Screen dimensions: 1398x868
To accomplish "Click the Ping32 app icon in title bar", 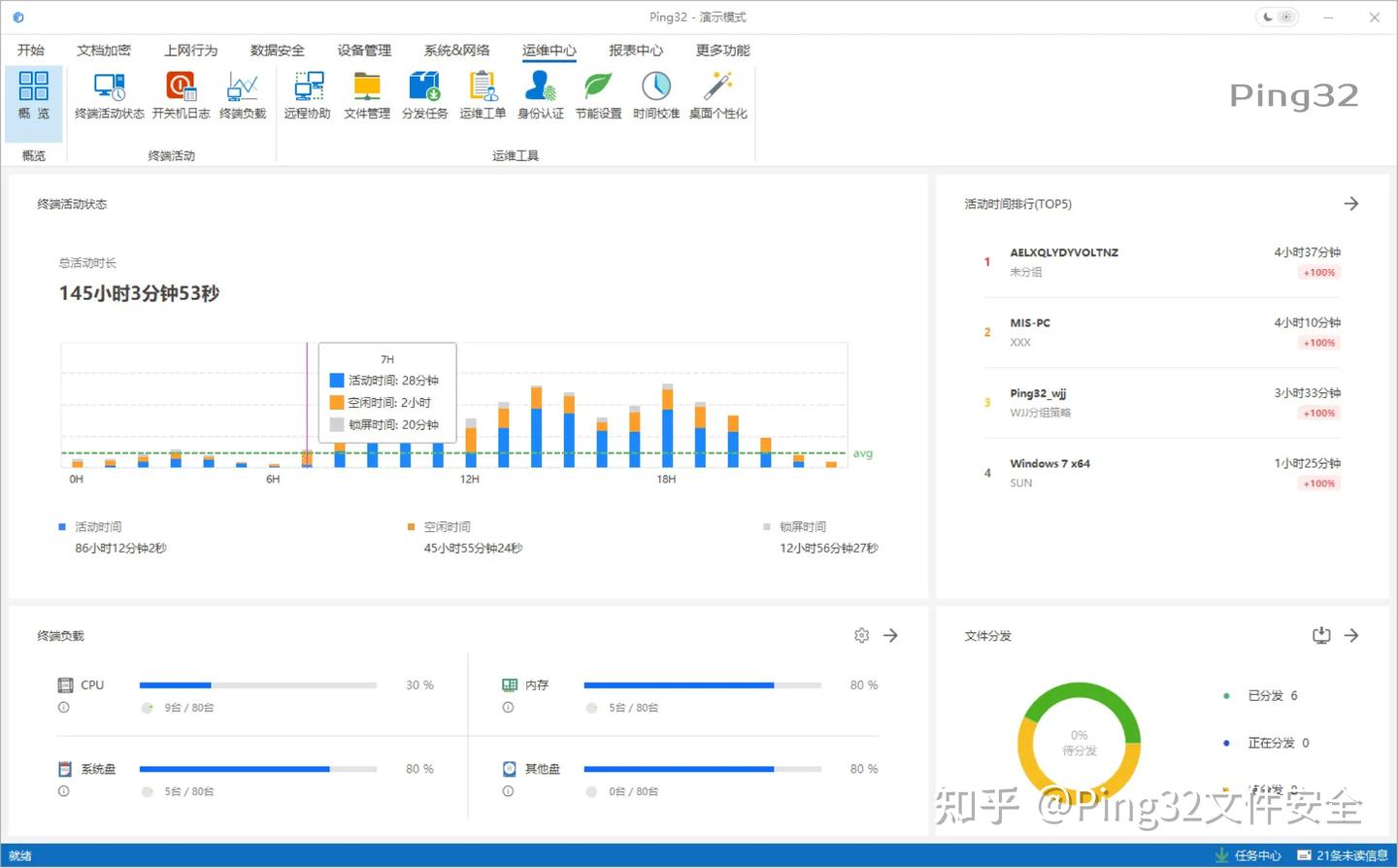I will click(x=17, y=17).
